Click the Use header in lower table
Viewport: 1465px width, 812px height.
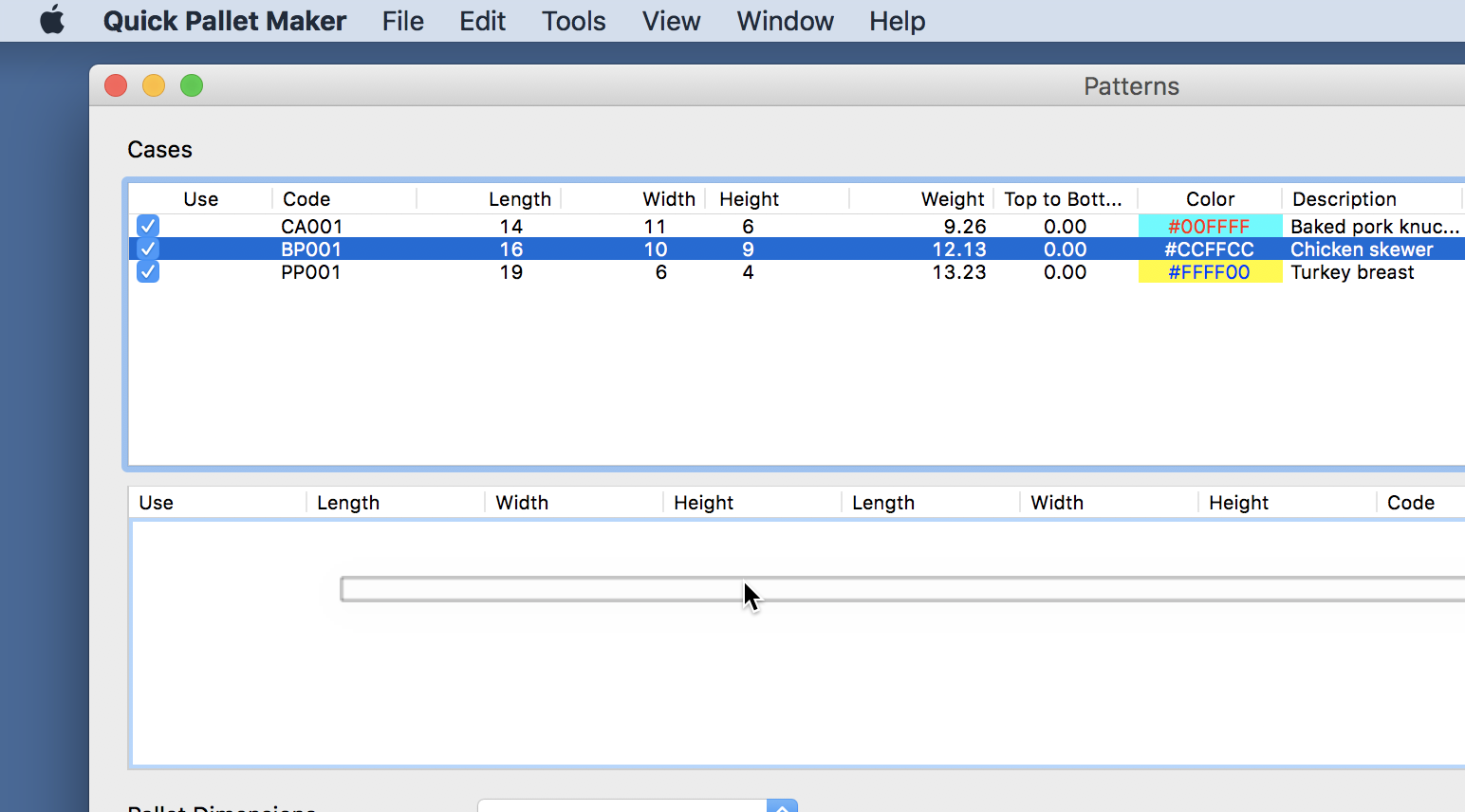coord(157,503)
